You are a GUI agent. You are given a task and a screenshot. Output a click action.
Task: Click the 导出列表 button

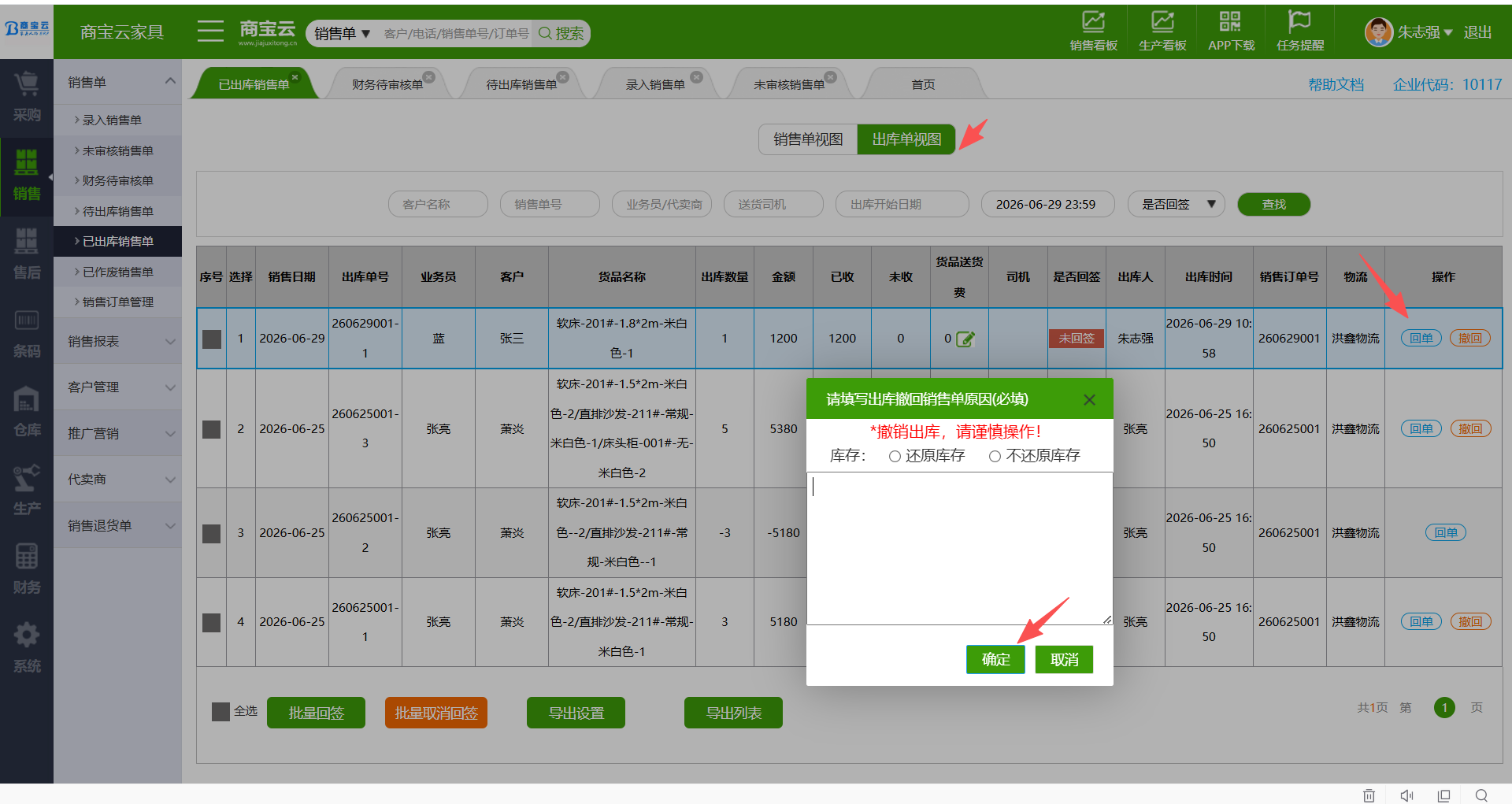tap(733, 713)
